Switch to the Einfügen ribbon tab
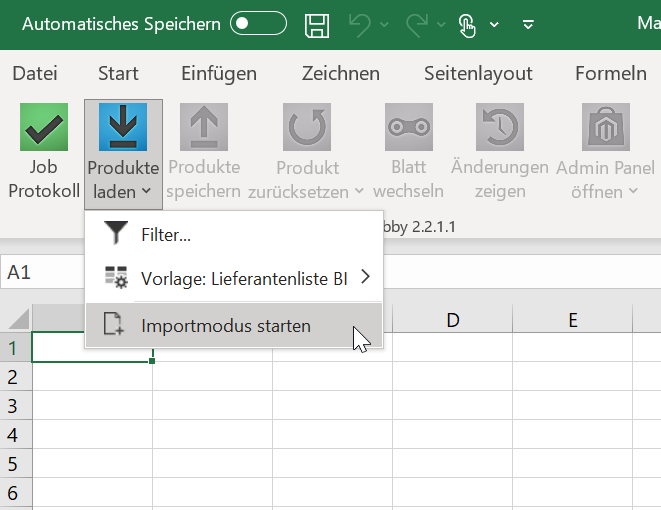The width and height of the screenshot is (661, 510). (219, 73)
